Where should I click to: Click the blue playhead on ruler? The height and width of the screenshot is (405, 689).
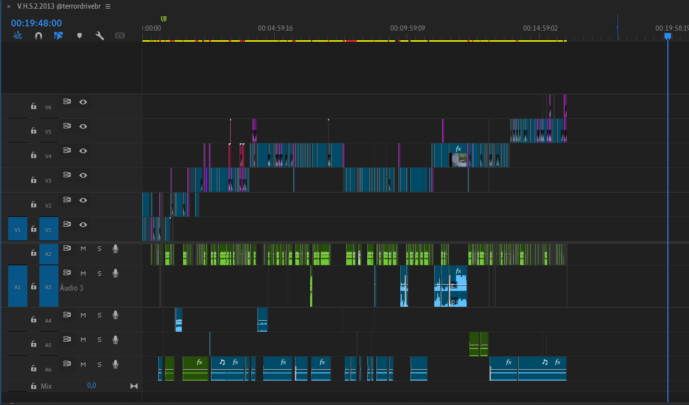pos(667,36)
